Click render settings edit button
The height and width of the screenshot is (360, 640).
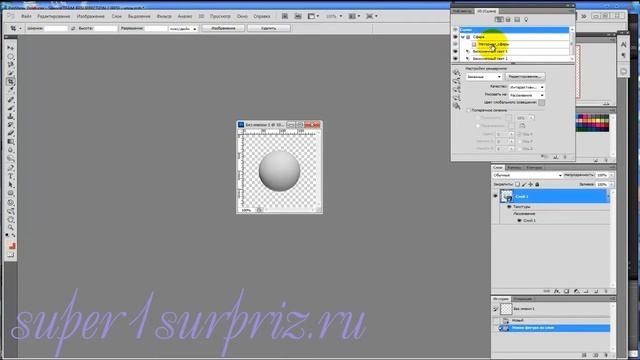525,77
